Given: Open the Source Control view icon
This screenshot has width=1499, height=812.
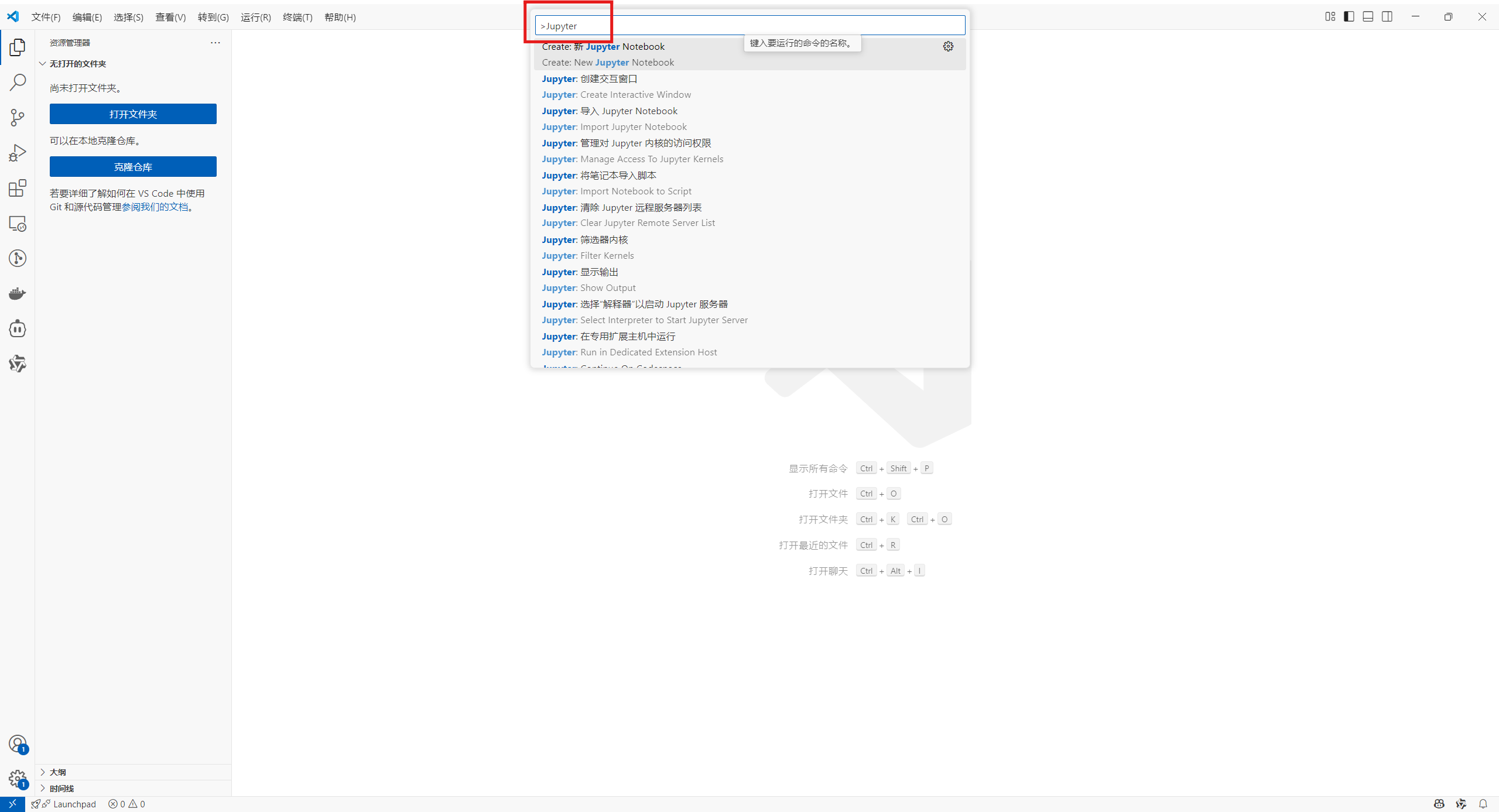Looking at the screenshot, I should click(x=18, y=118).
